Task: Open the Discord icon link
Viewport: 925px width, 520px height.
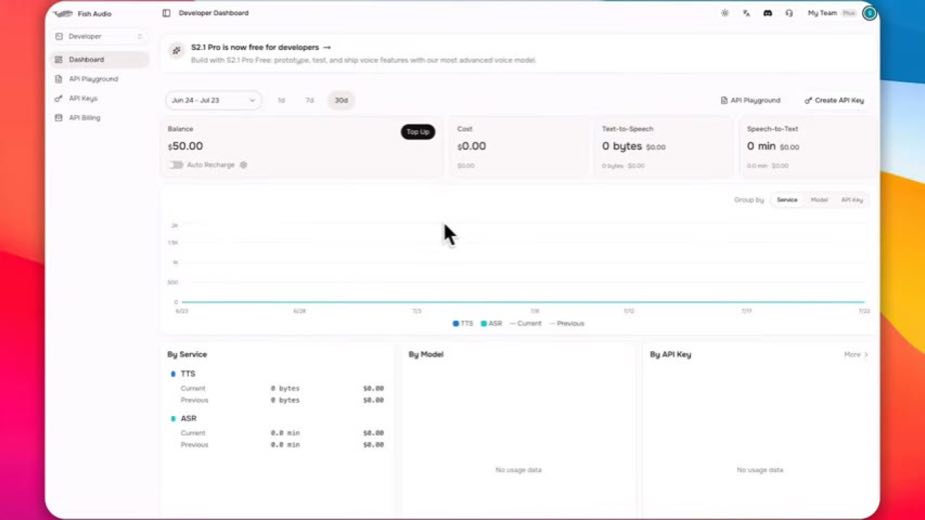Action: (767, 13)
